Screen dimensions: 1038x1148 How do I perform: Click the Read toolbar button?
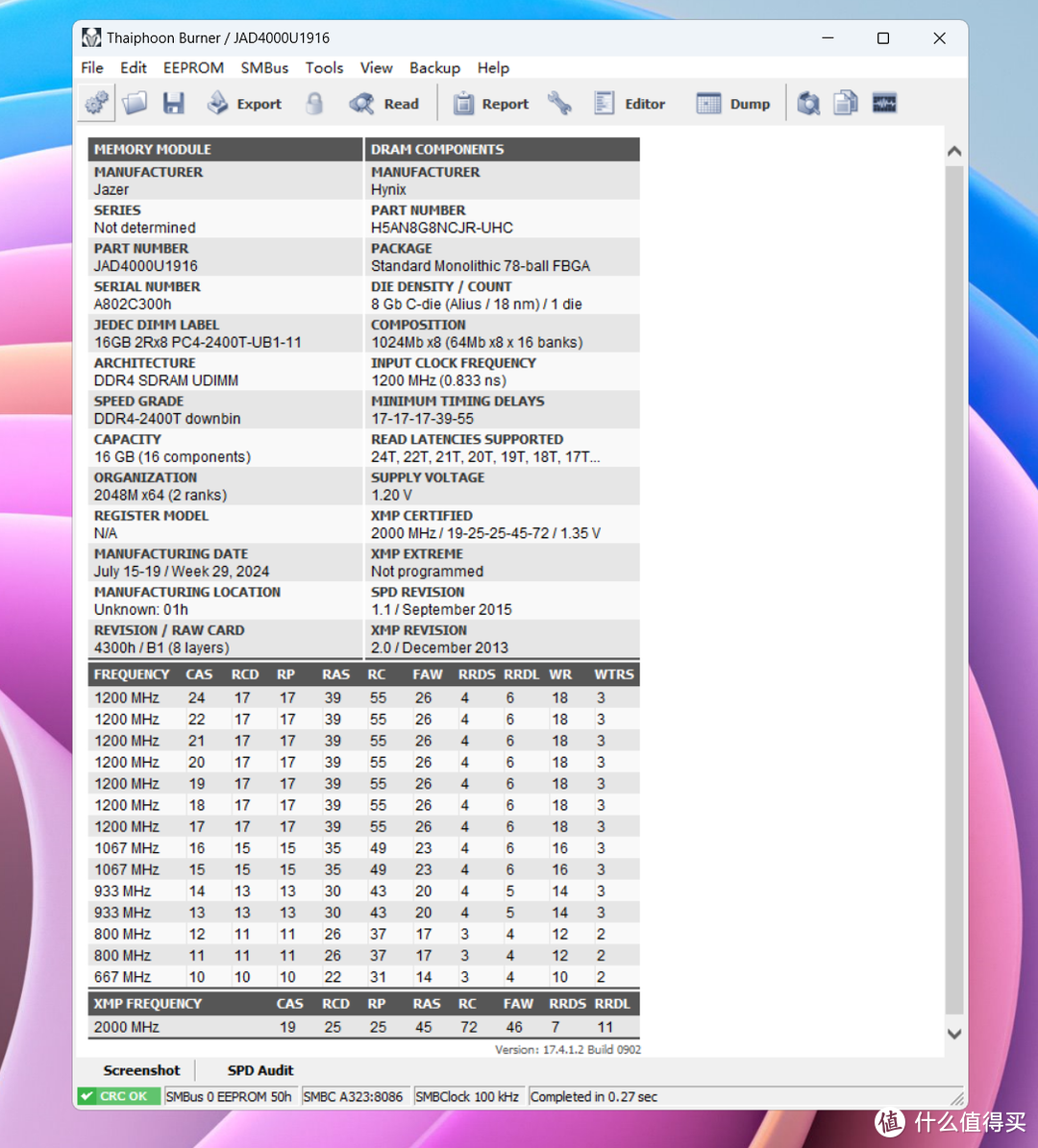tap(383, 103)
